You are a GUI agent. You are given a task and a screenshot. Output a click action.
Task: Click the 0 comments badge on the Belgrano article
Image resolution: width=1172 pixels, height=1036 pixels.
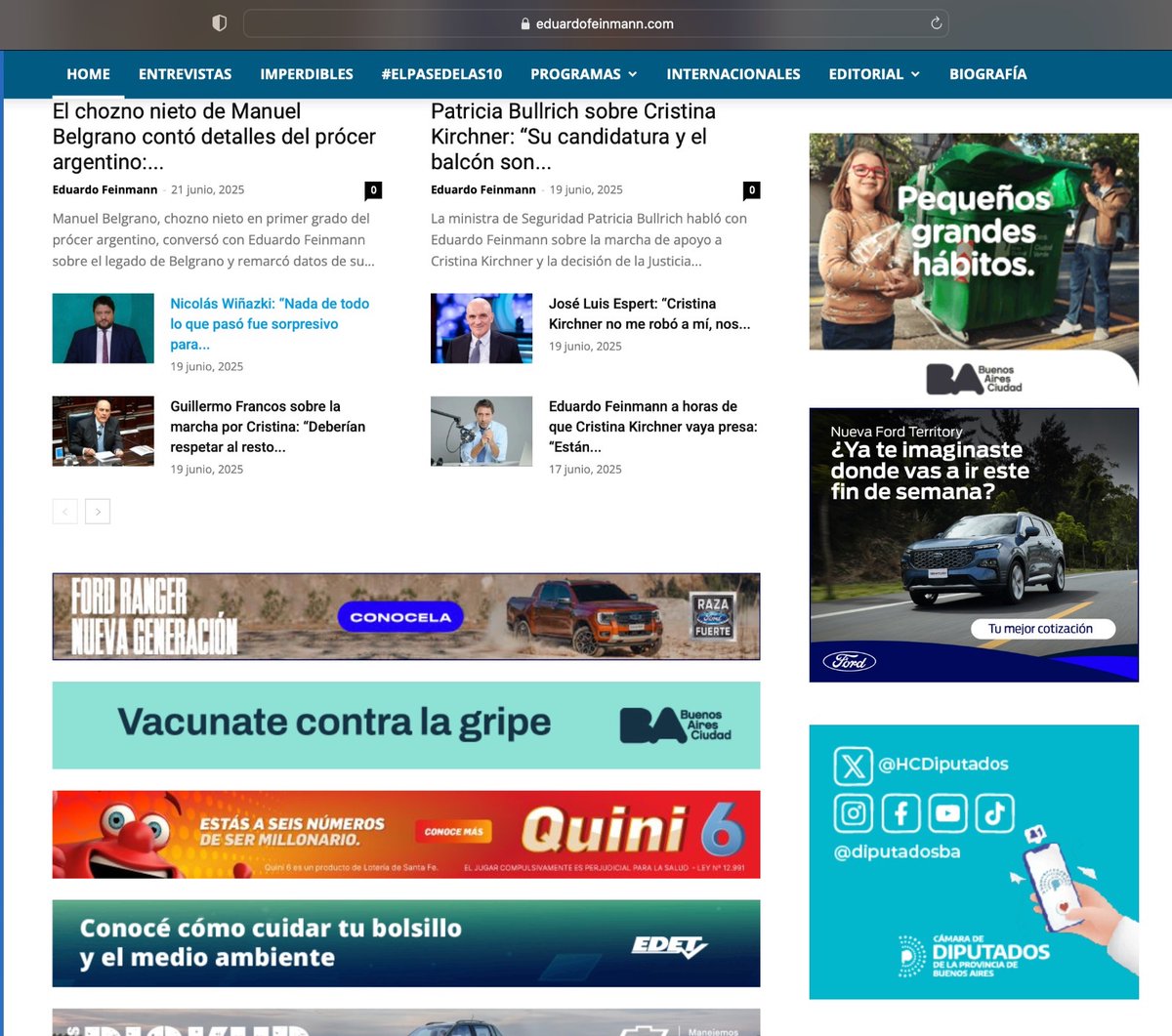point(375,189)
